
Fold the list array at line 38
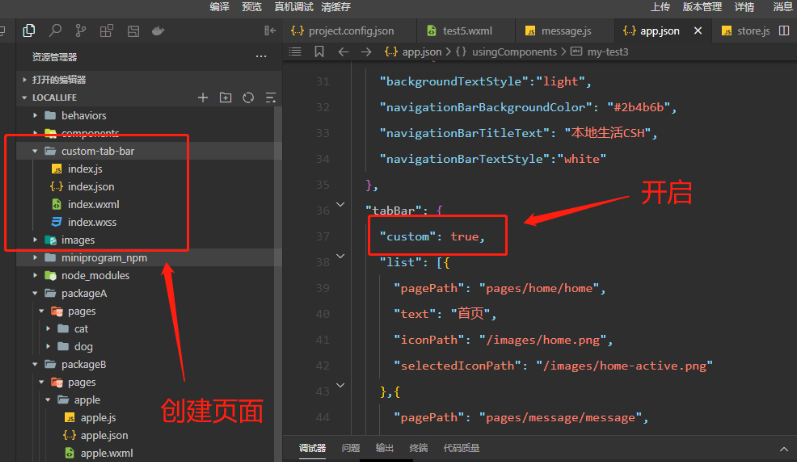tap(341, 256)
